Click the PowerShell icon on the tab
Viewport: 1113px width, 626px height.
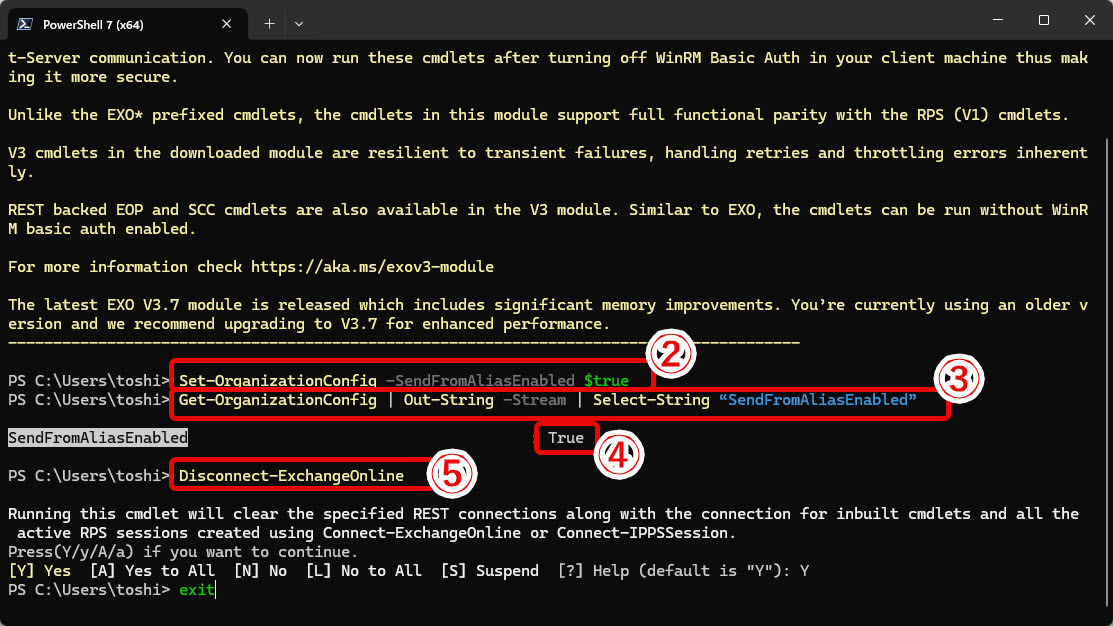coord(25,24)
